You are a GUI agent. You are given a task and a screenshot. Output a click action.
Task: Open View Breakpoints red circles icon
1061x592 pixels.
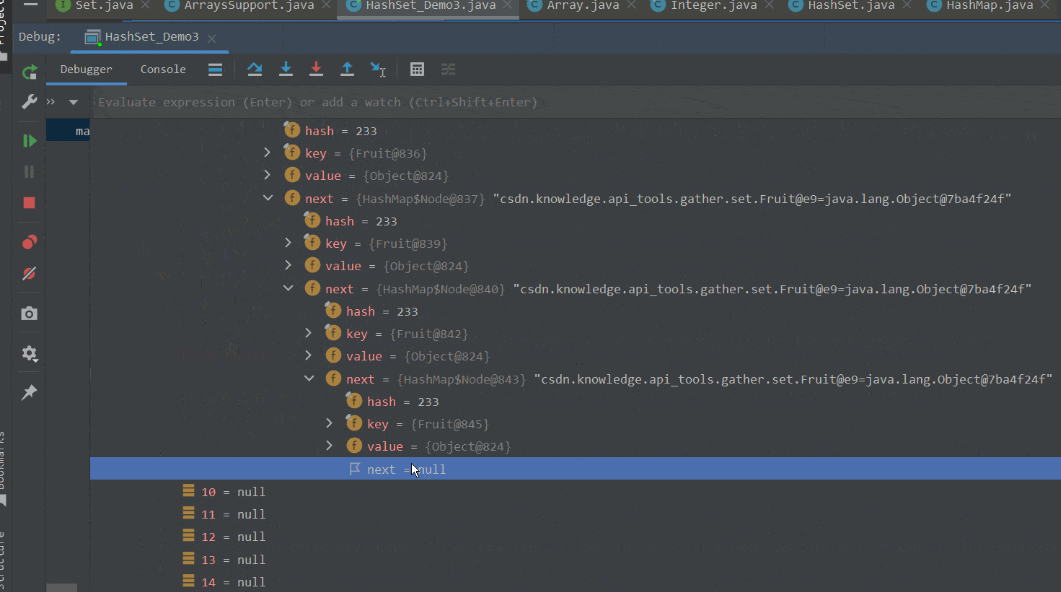[x=29, y=242]
